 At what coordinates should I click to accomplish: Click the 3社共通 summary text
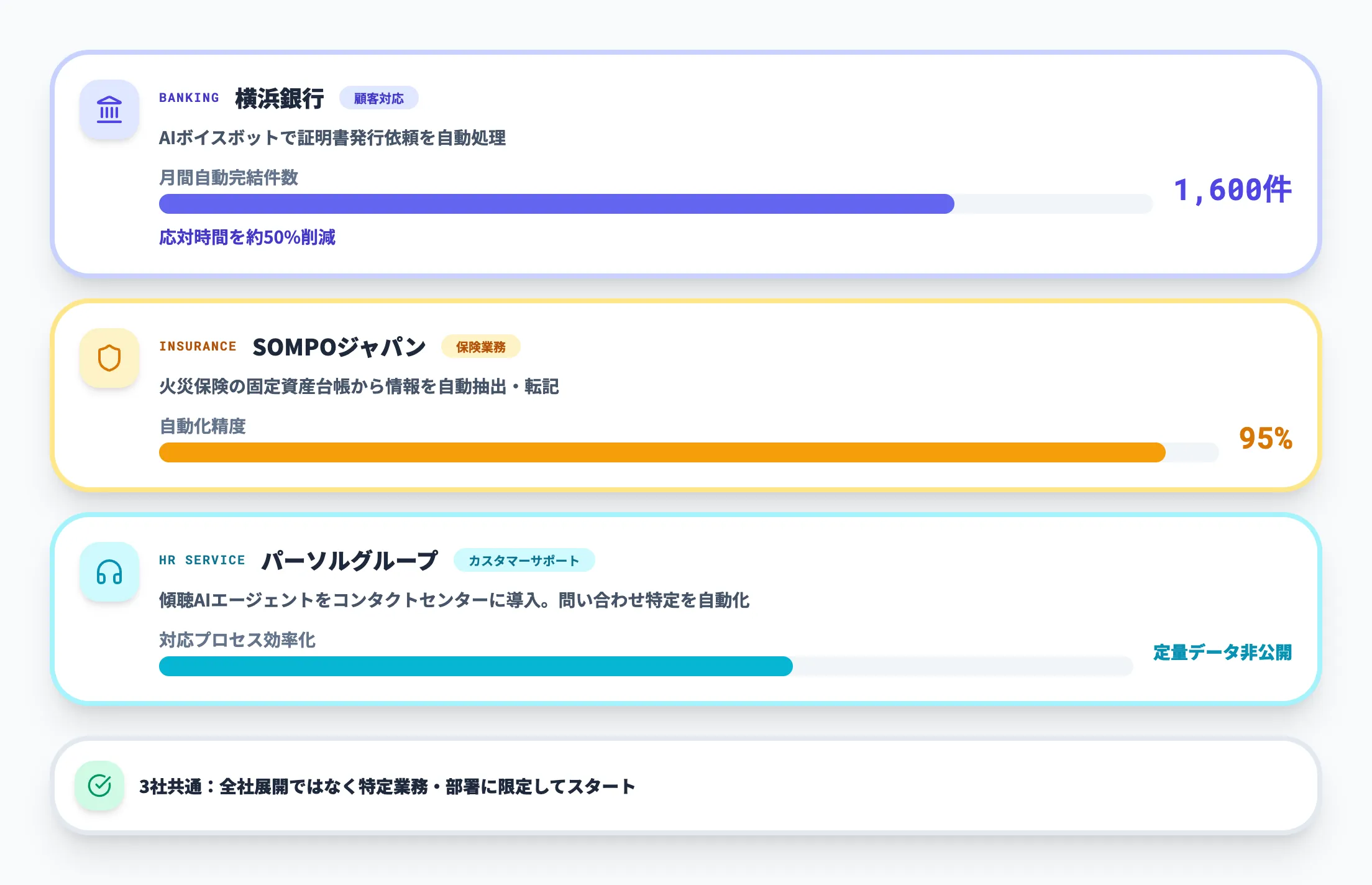[386, 786]
